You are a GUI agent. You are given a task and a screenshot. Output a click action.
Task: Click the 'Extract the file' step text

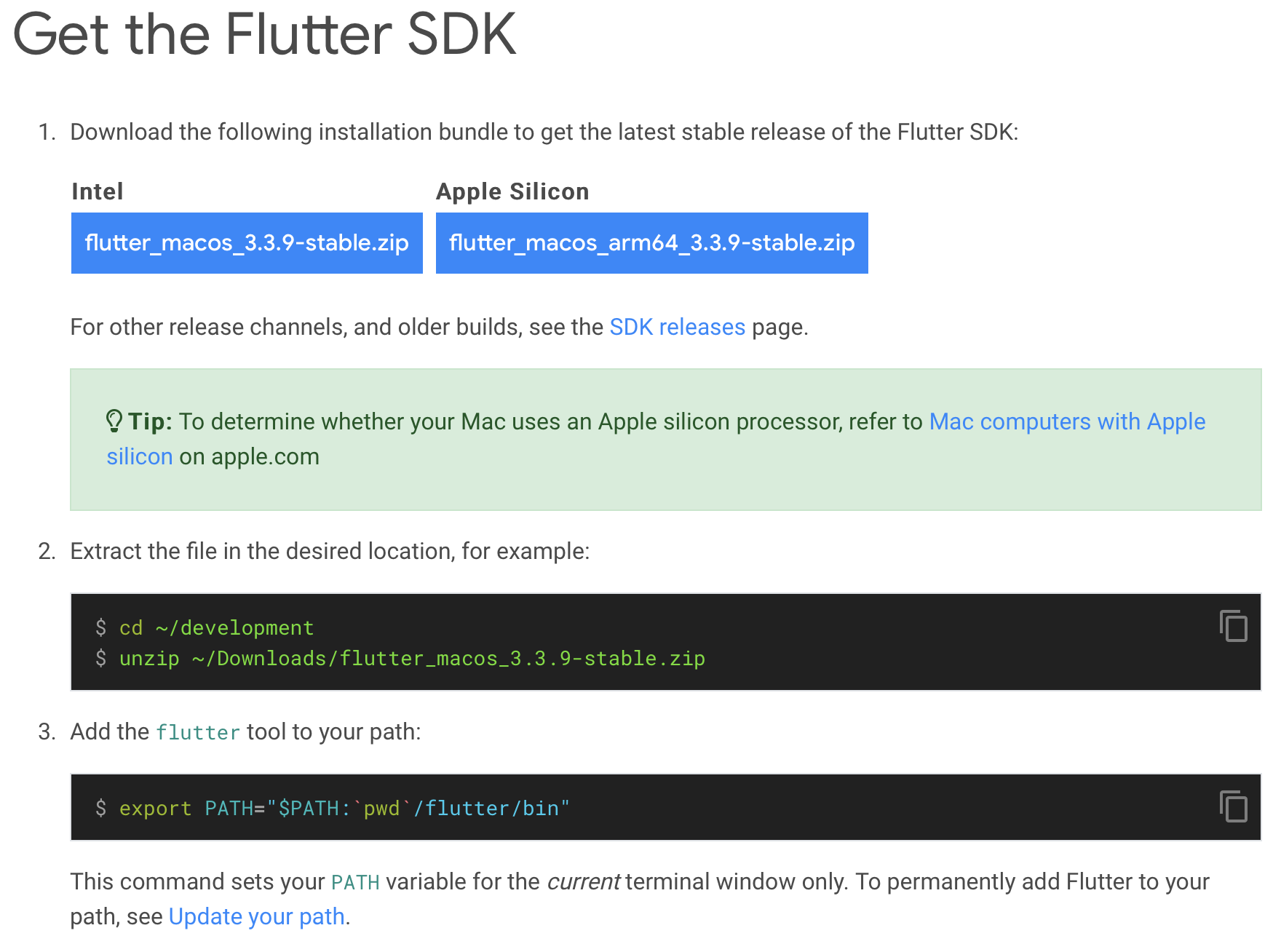point(330,552)
